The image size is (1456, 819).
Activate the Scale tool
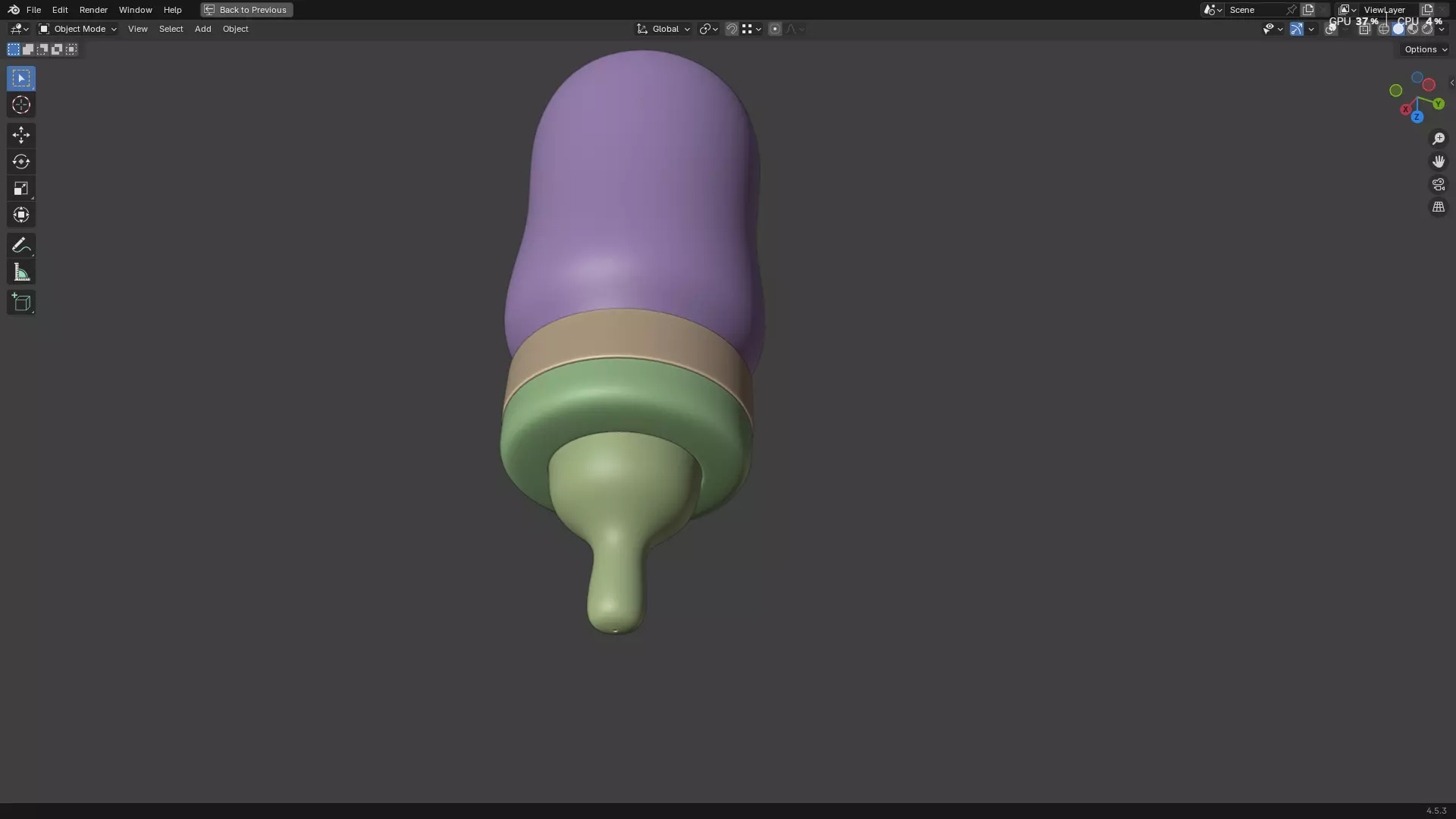coord(21,188)
